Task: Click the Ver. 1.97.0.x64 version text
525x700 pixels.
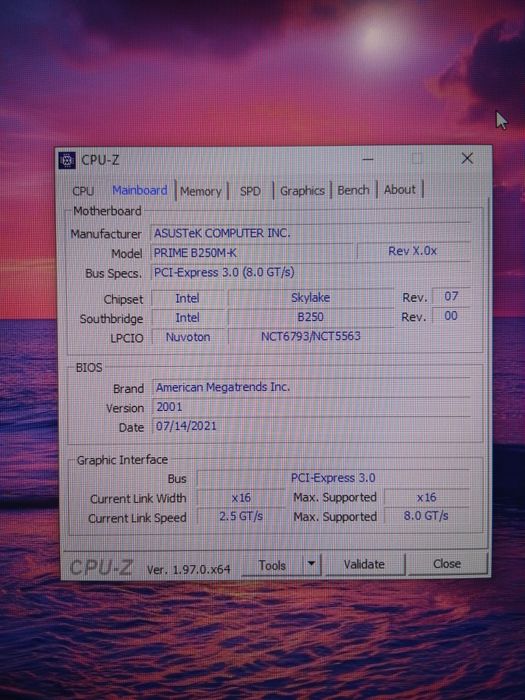Action: pyautogui.click(x=188, y=570)
